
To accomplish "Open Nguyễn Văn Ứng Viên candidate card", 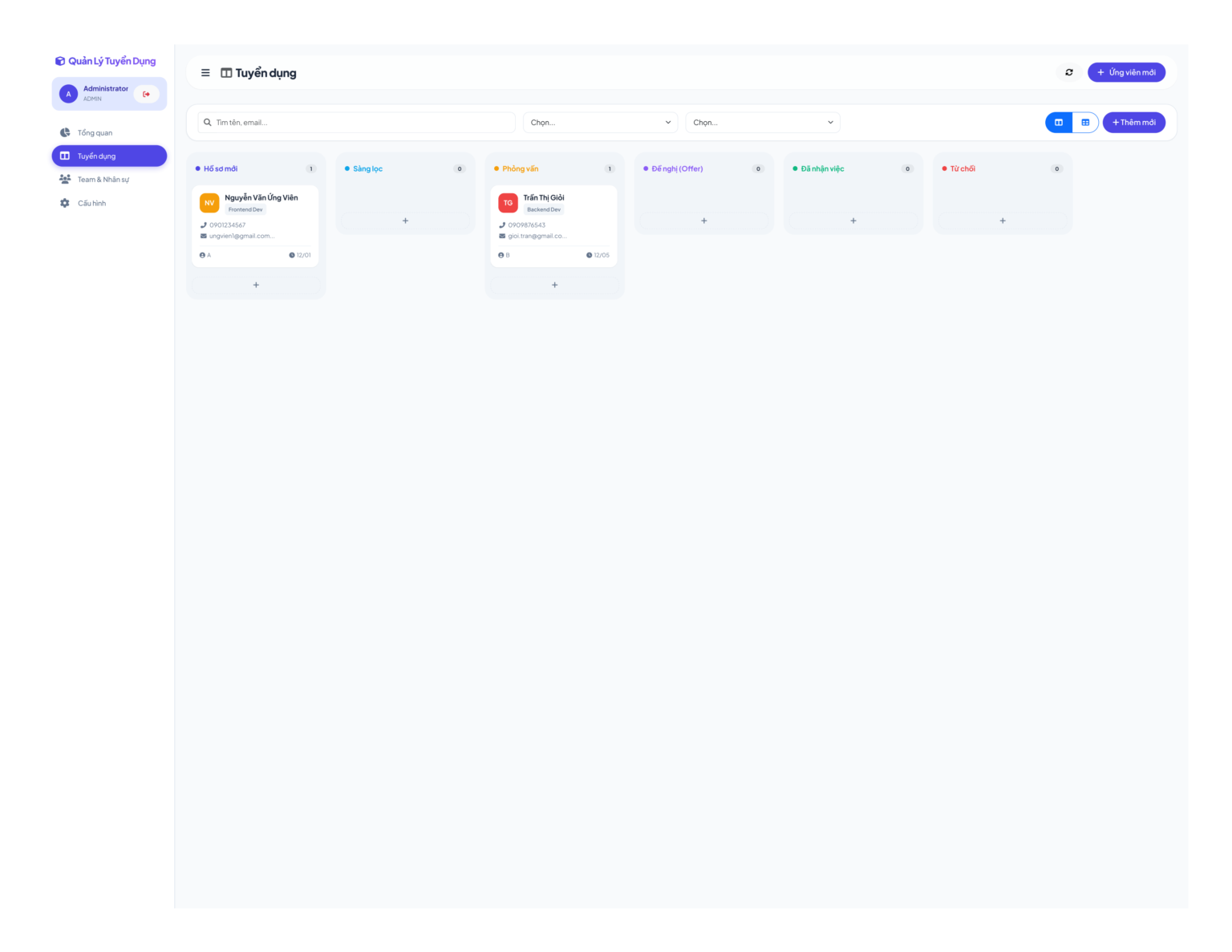I will (256, 226).
